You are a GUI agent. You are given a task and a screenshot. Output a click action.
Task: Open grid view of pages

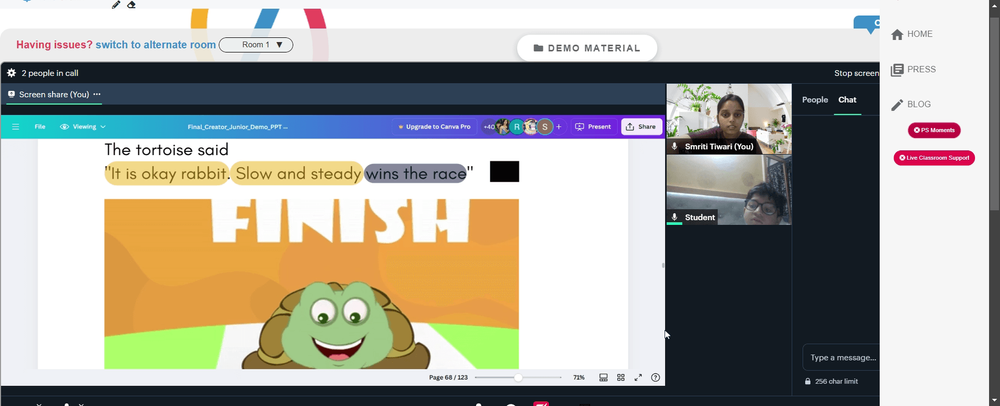tap(621, 377)
